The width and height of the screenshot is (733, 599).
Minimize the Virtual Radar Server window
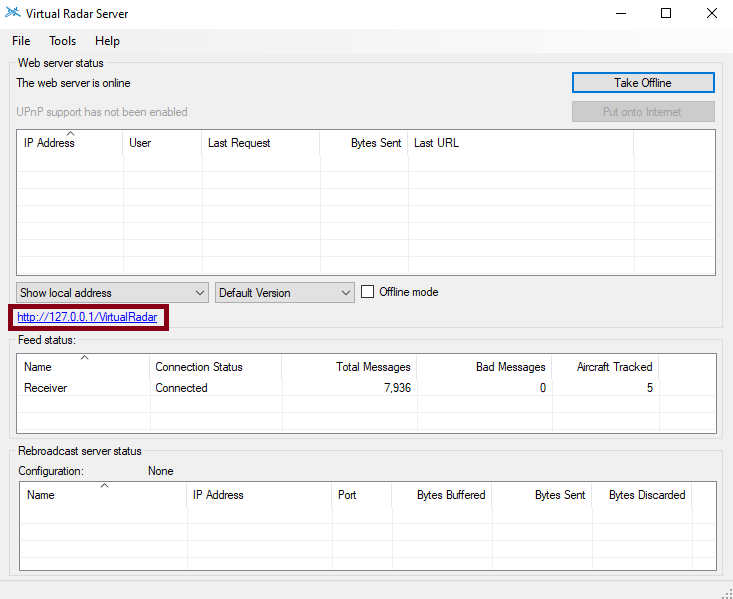coord(621,14)
